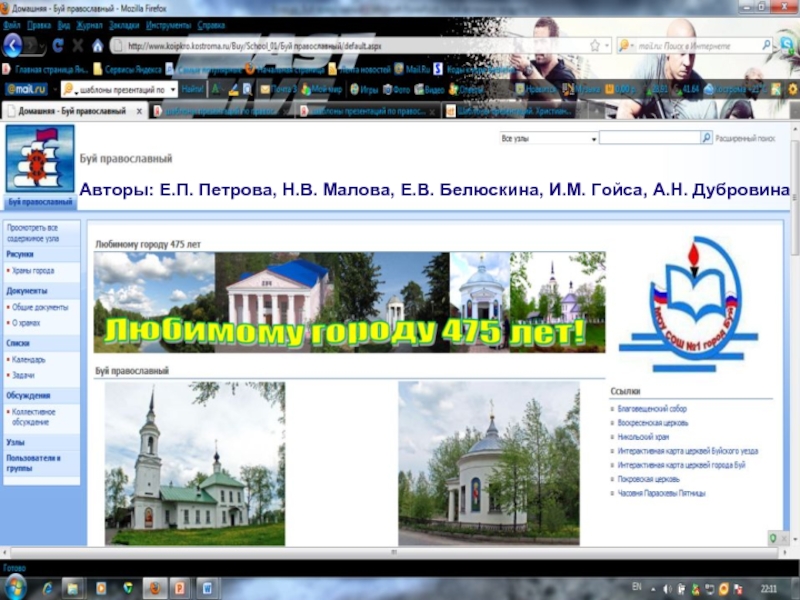Click 'Расширенный поиск' link
Viewport: 800px width, 600px height.
click(x=743, y=138)
